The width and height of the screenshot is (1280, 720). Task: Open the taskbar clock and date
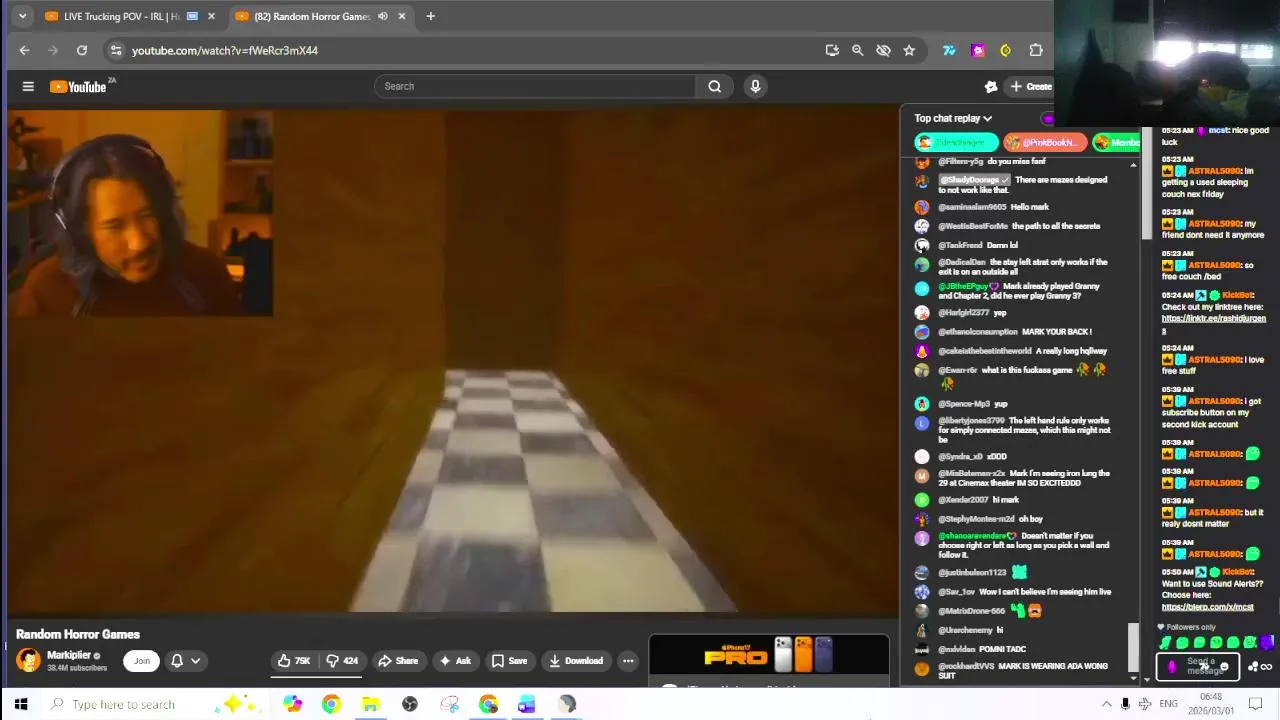pyautogui.click(x=1210, y=704)
